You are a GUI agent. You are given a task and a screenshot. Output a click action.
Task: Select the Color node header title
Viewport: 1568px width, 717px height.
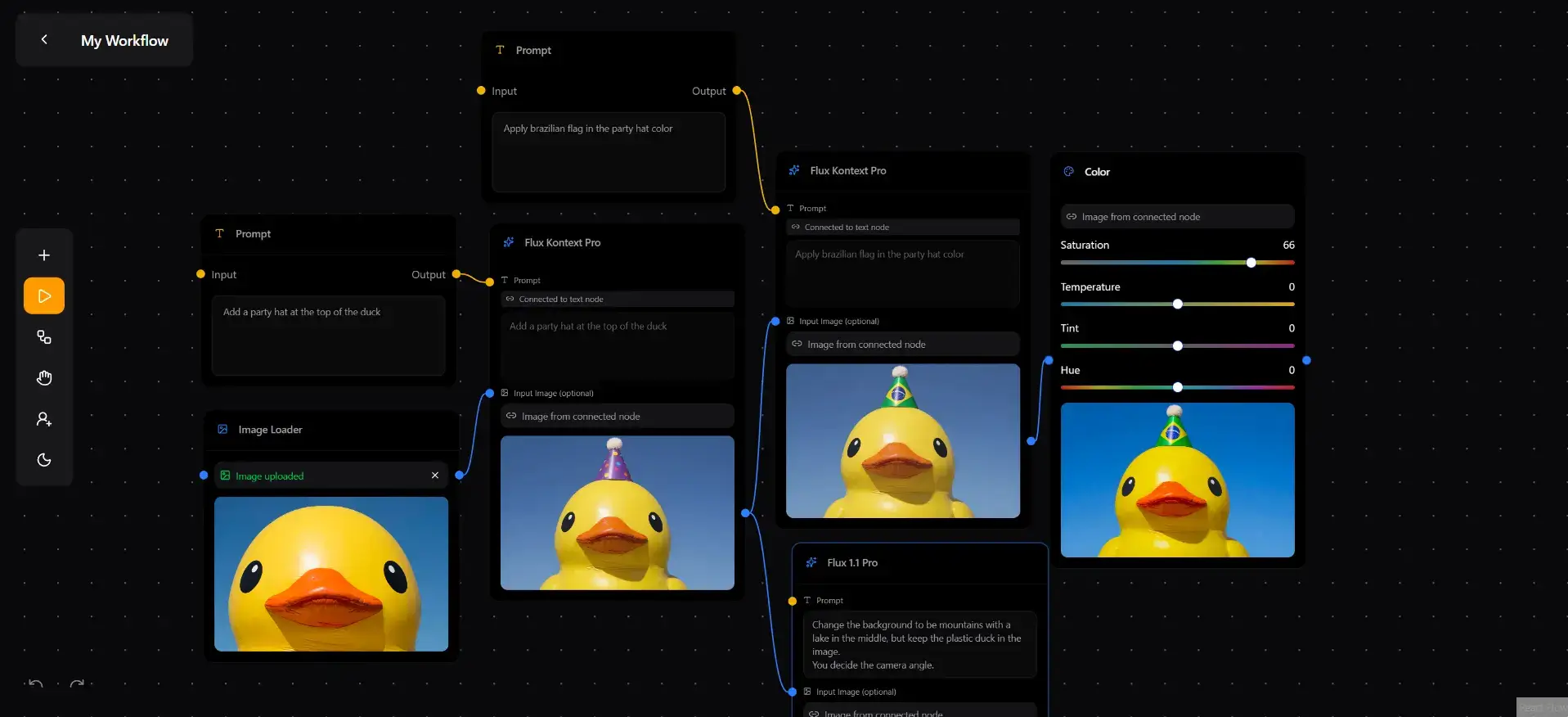[x=1097, y=172]
